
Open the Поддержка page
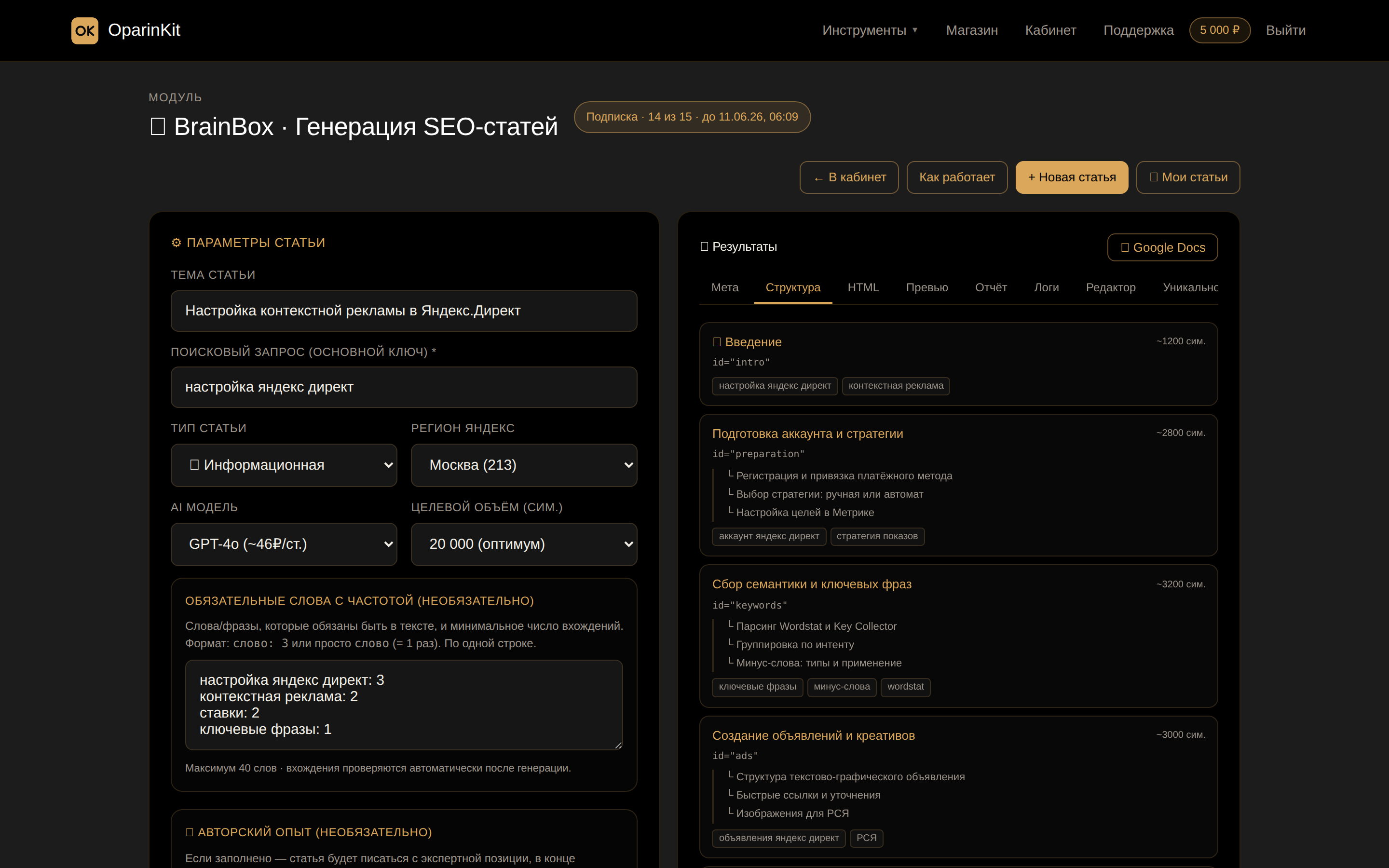pyautogui.click(x=1138, y=30)
